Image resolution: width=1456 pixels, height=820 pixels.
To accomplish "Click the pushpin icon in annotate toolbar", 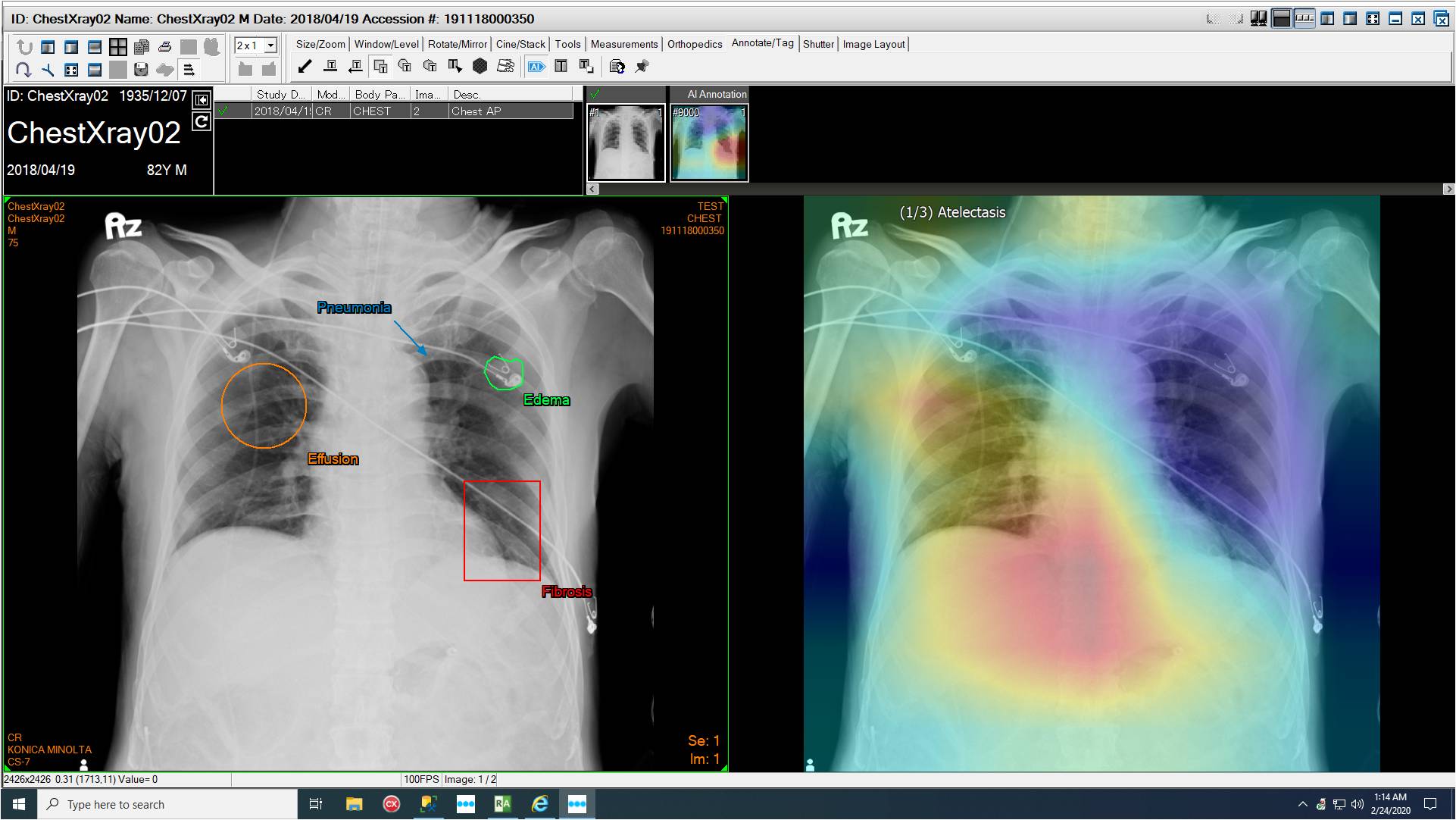I will [642, 67].
